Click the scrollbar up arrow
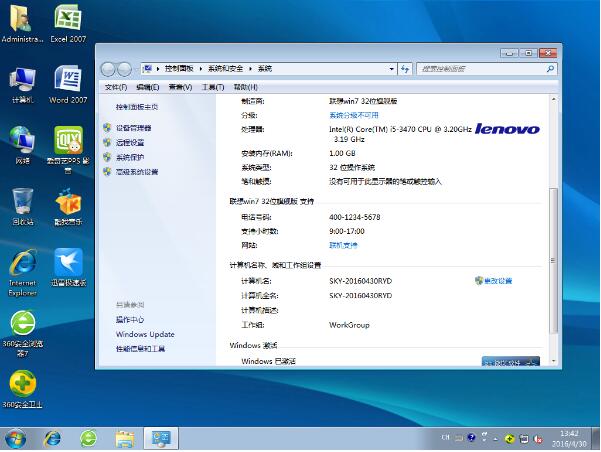The height and width of the screenshot is (452, 601). coord(553,100)
